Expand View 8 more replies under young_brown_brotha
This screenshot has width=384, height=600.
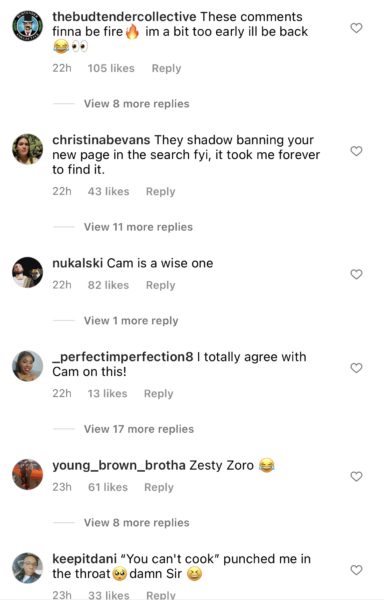(x=137, y=523)
